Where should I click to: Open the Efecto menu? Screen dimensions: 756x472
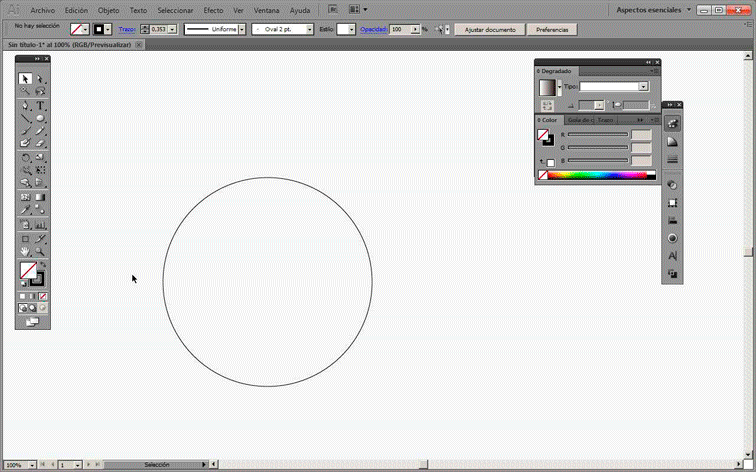213,10
